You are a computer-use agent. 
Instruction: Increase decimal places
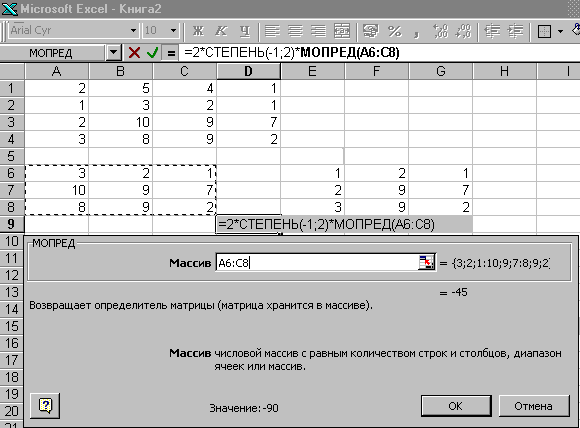click(440, 31)
